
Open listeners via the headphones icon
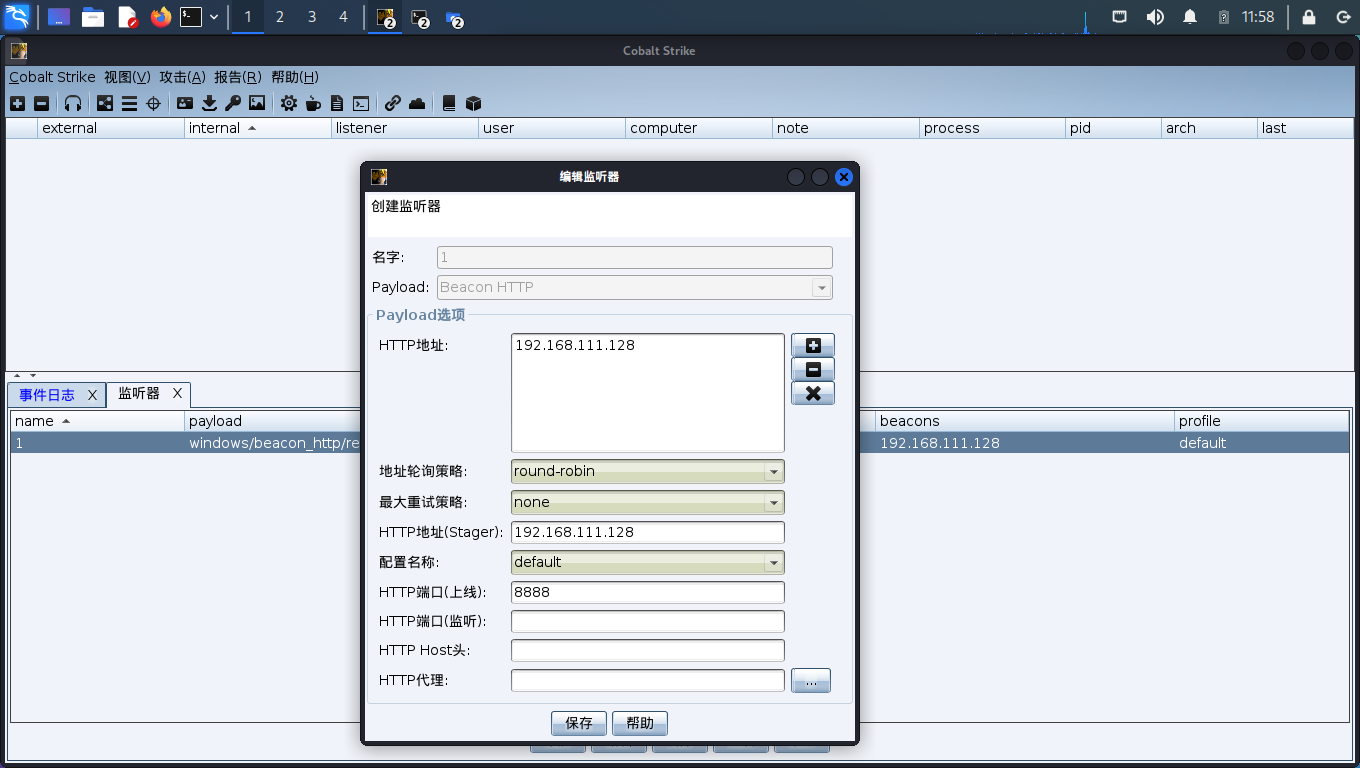pos(73,103)
